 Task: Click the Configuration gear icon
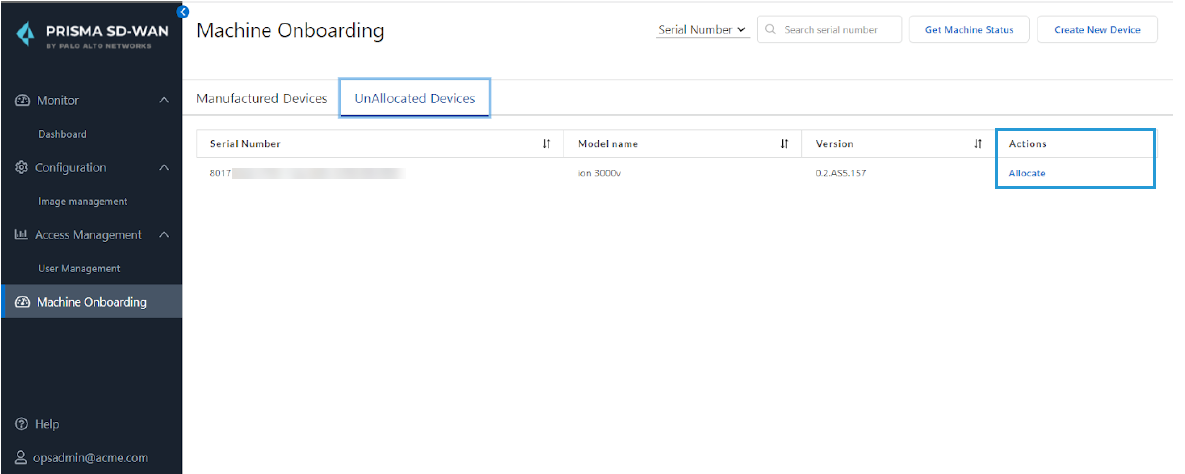21,168
